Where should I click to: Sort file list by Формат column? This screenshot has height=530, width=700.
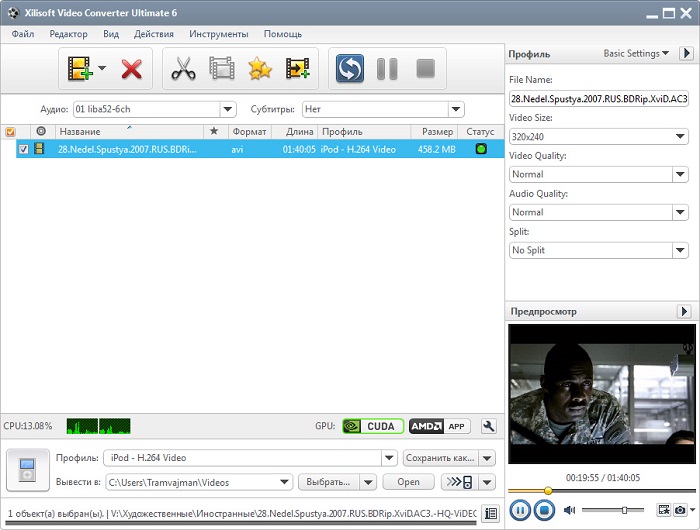point(250,132)
